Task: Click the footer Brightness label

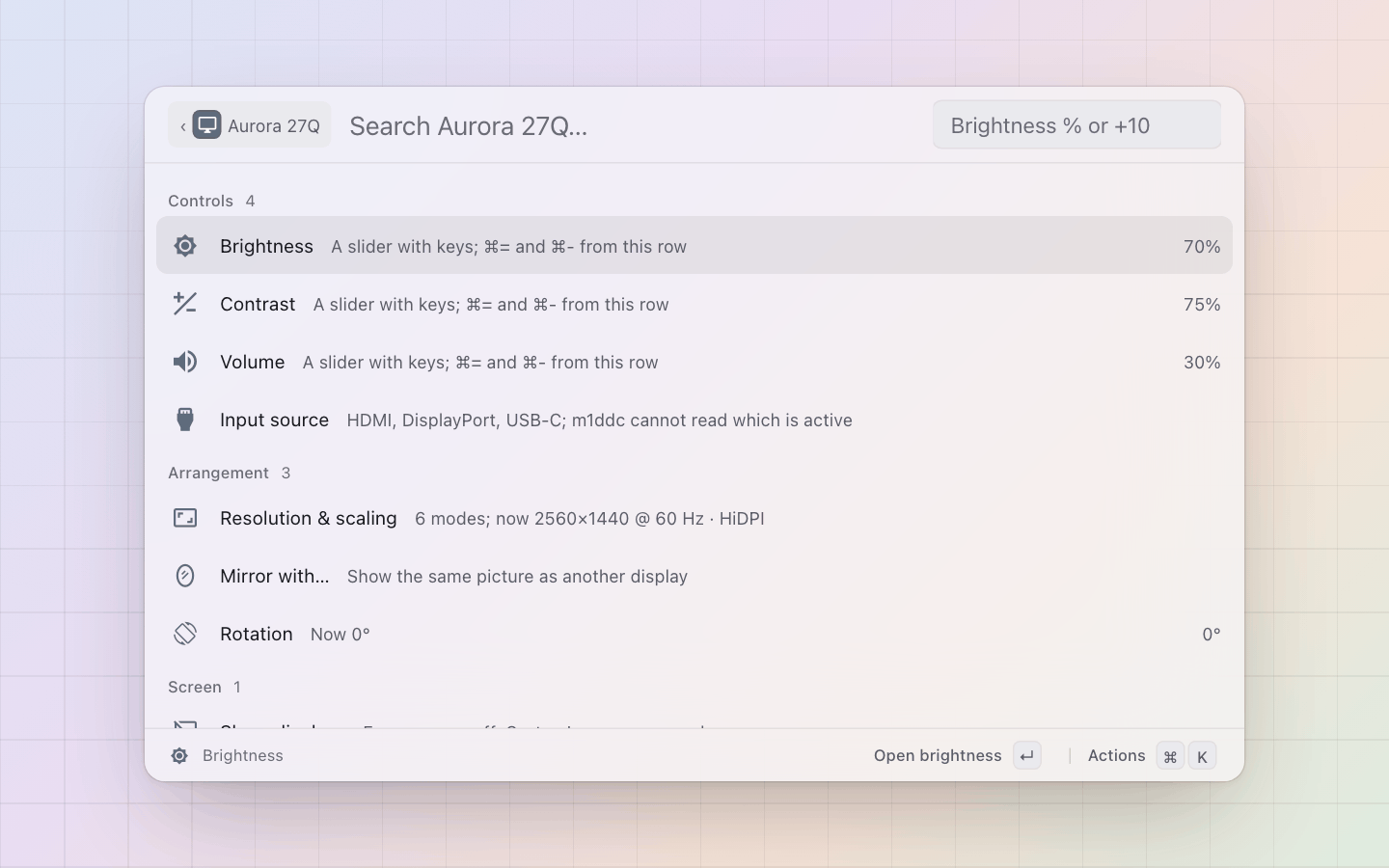Action: [x=243, y=756]
